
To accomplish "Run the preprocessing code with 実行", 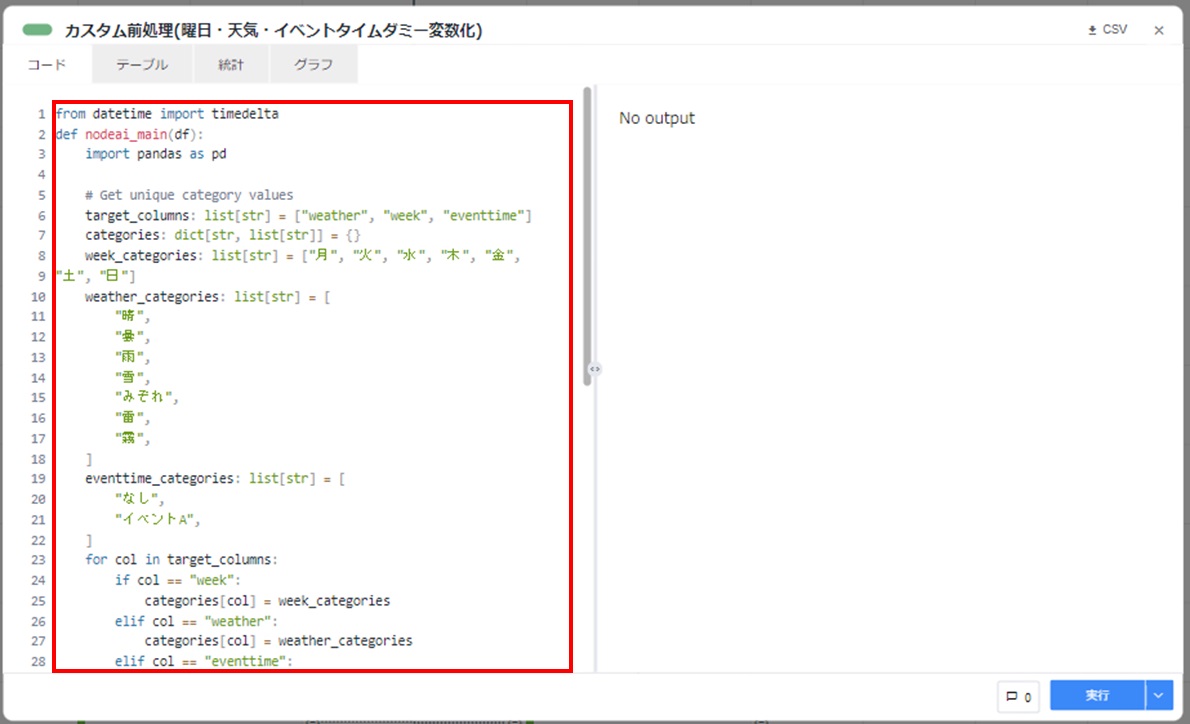I will tap(1096, 695).
